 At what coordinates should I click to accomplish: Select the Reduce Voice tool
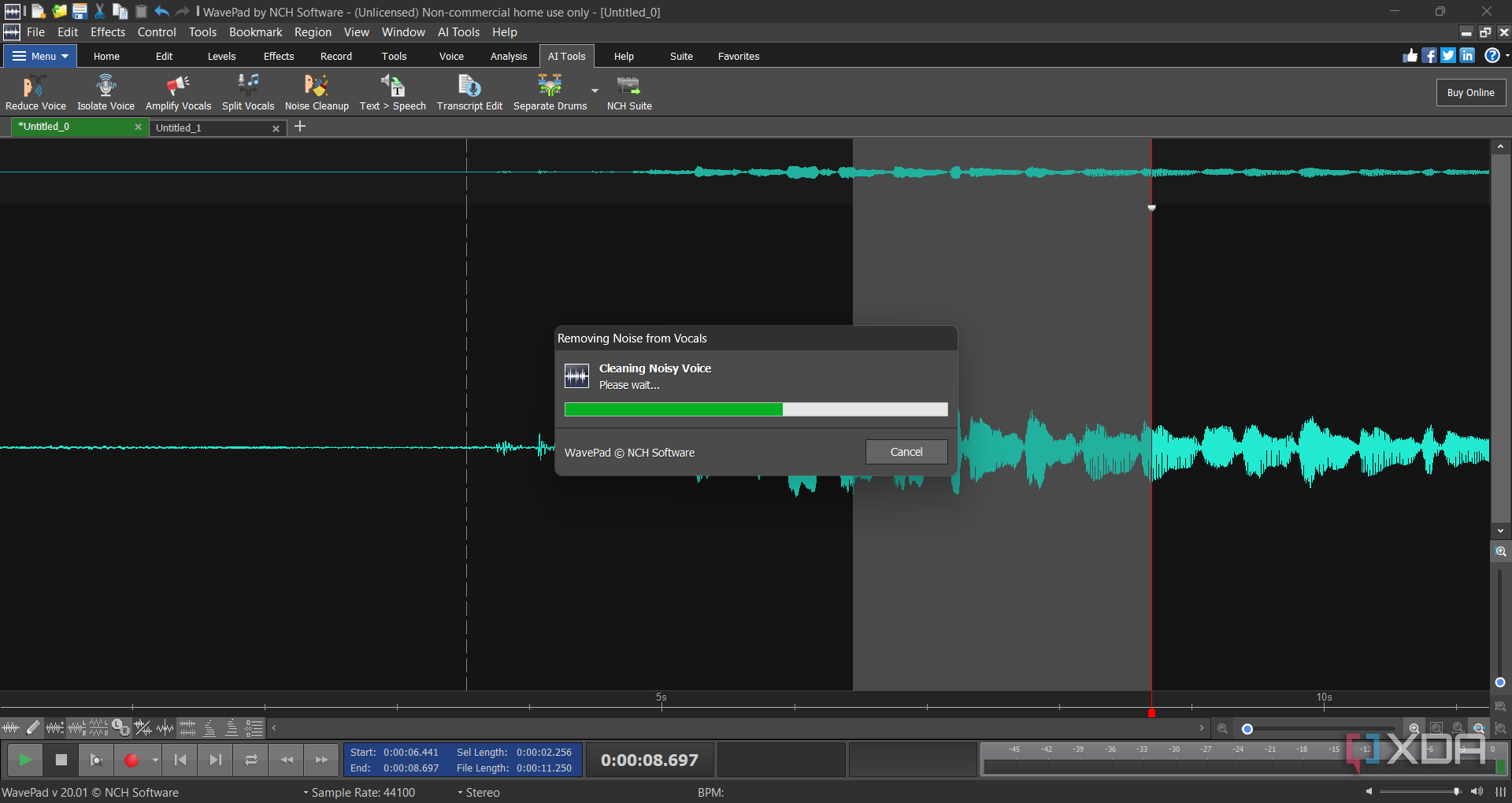coord(35,93)
